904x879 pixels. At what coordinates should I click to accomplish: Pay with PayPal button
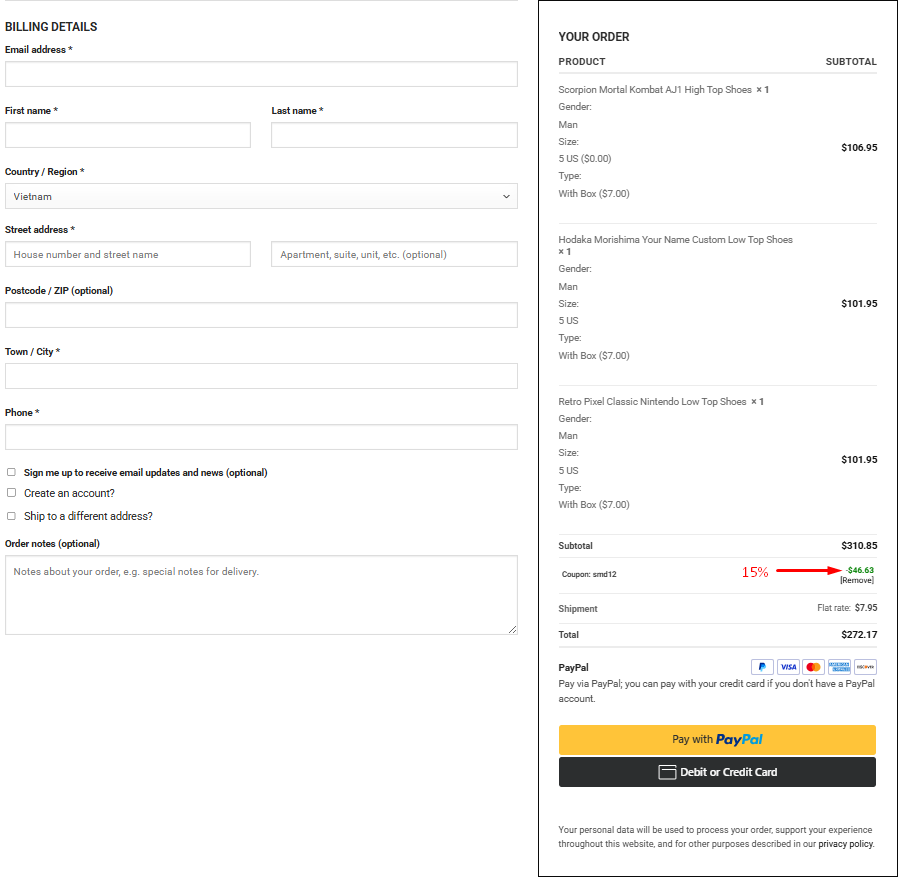coord(717,740)
